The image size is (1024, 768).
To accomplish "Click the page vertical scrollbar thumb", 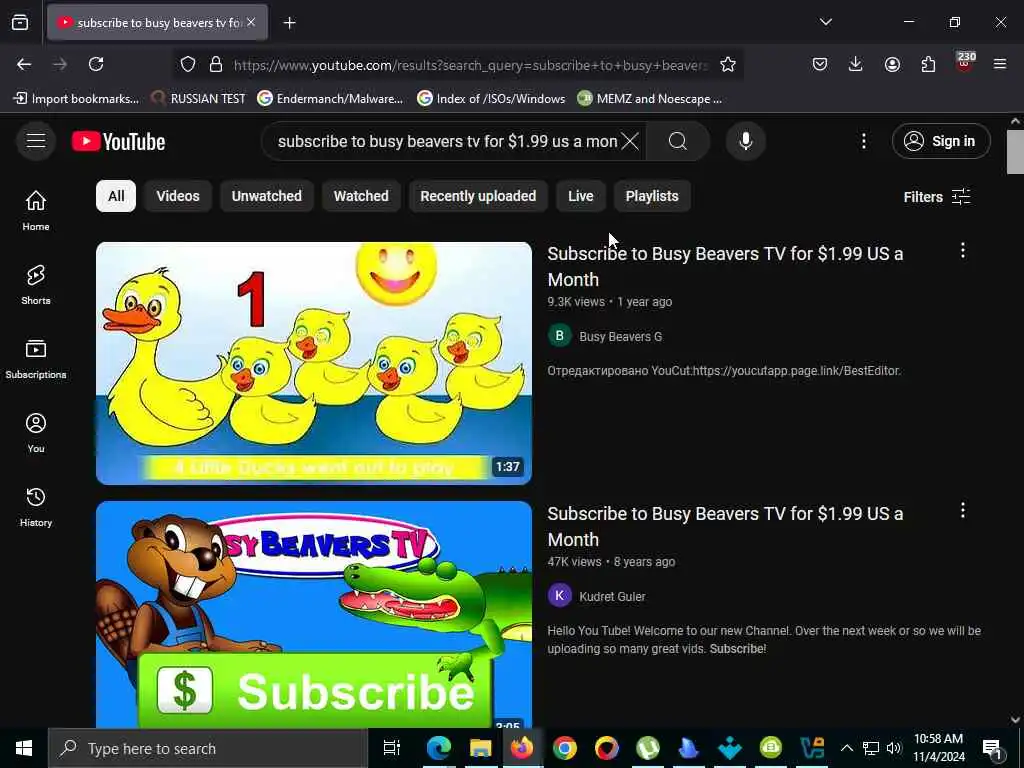I will [1015, 152].
